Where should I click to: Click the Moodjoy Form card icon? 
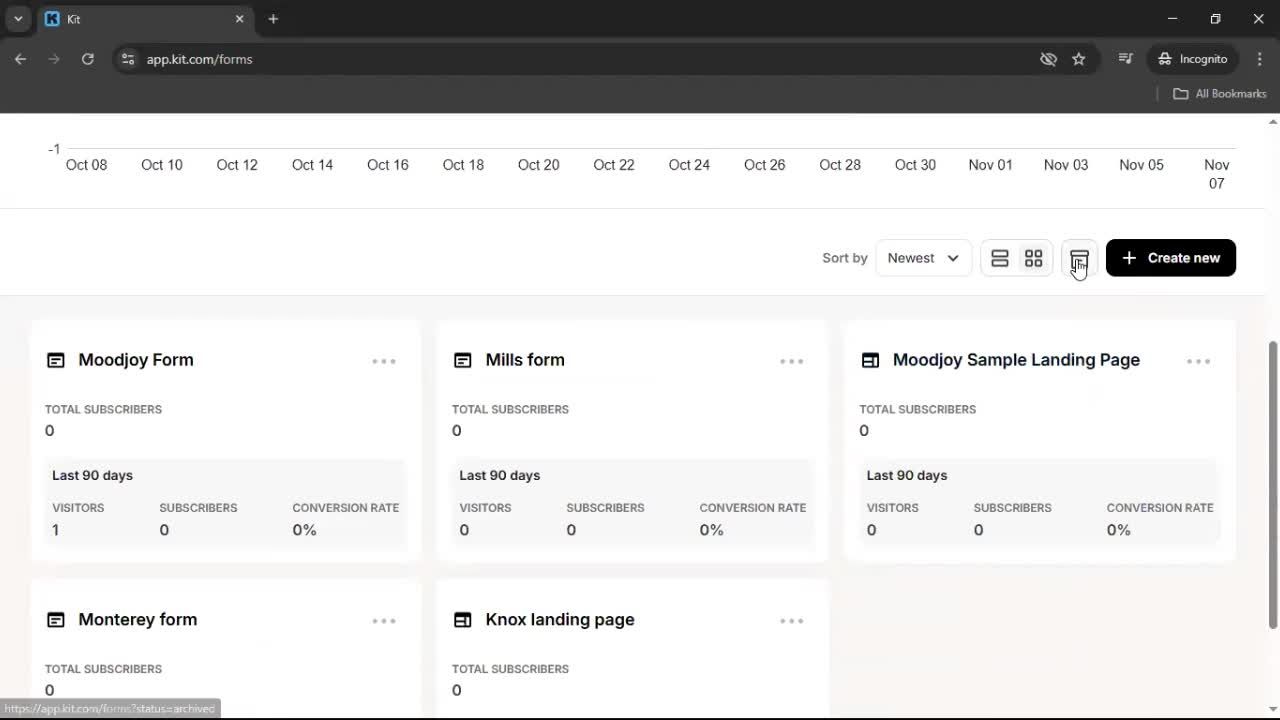[56, 360]
